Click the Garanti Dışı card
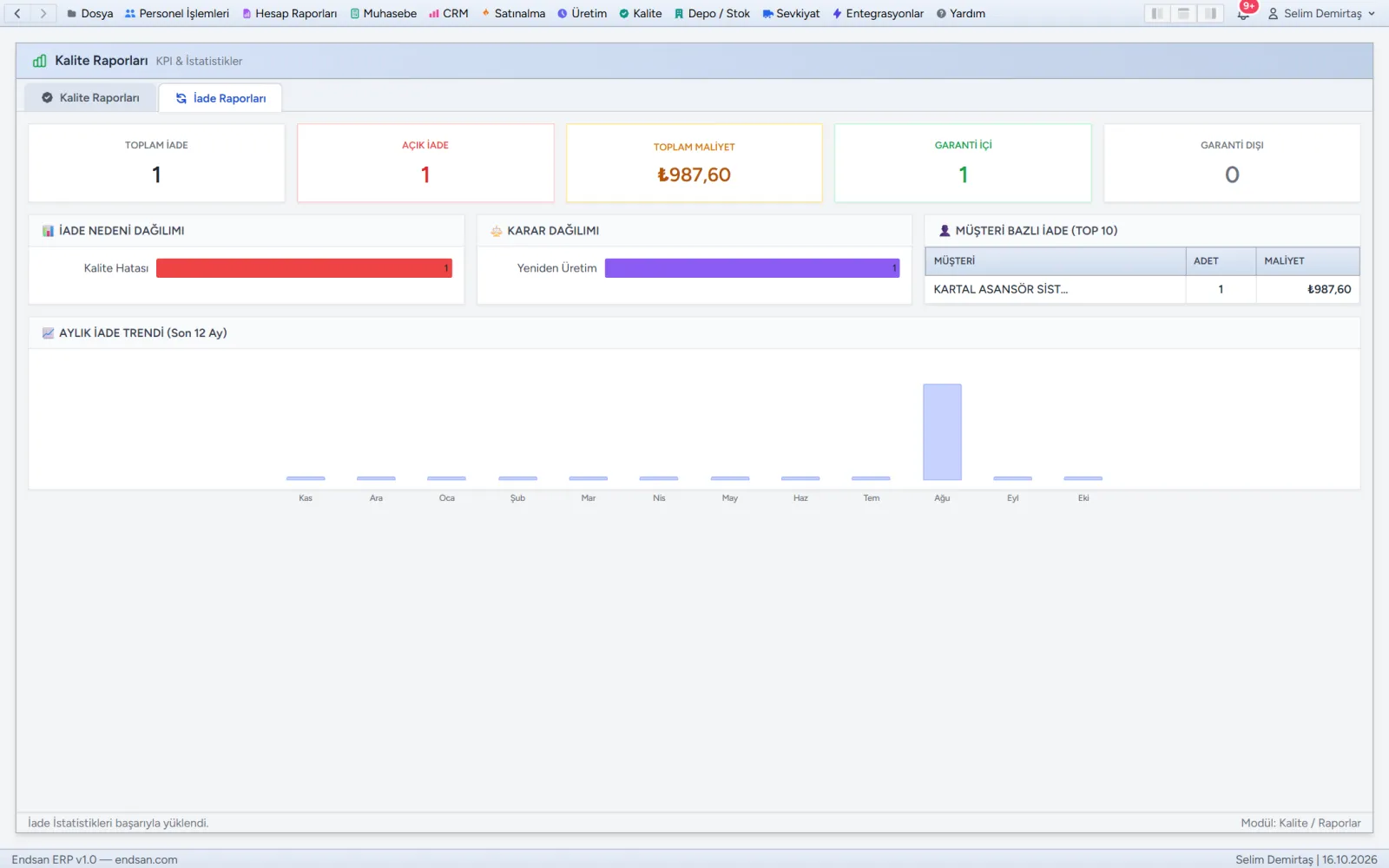The width and height of the screenshot is (1389, 868). point(1232,163)
